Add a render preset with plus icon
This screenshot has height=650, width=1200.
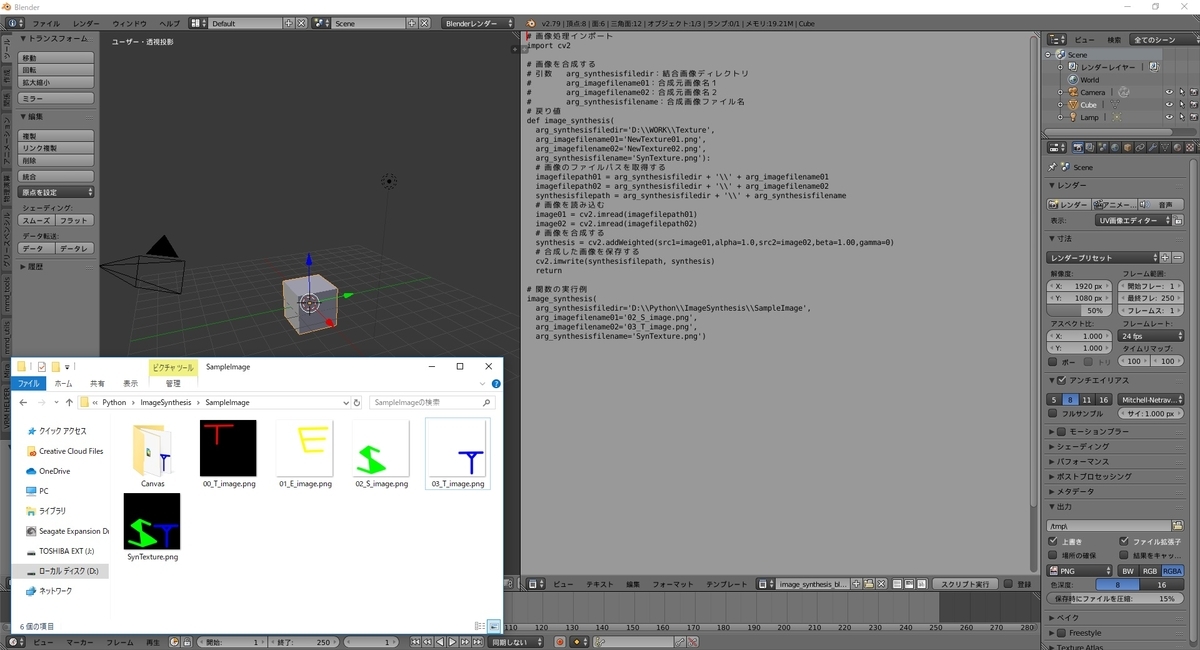(1166, 258)
